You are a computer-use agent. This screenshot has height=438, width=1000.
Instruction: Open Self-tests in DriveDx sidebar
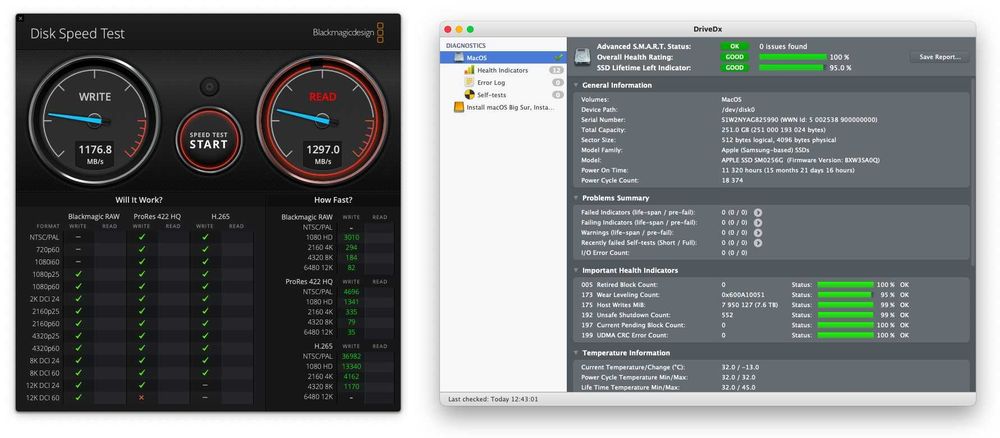[x=492, y=95]
